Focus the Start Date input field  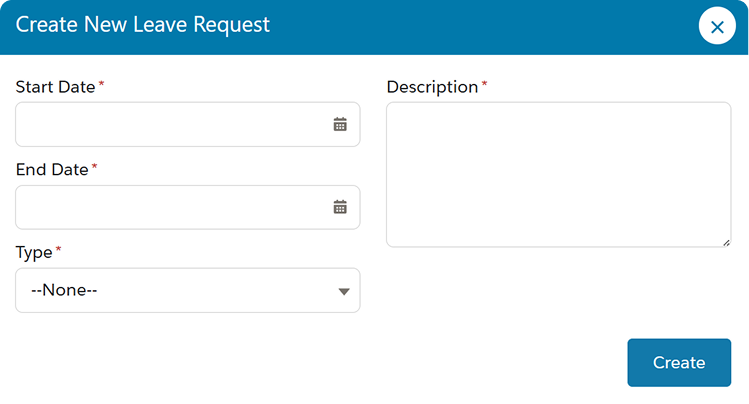[x=188, y=124]
